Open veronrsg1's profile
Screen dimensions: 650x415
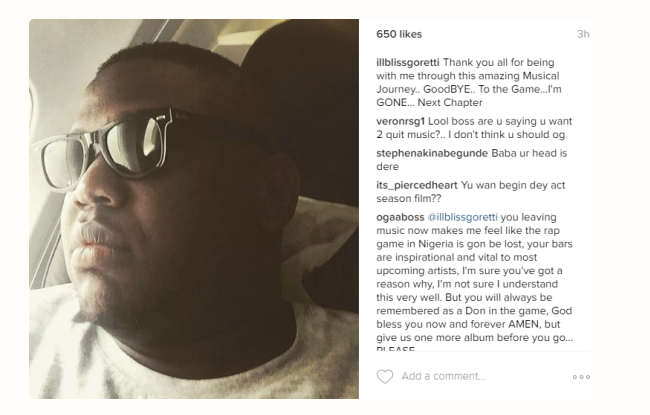(x=400, y=121)
